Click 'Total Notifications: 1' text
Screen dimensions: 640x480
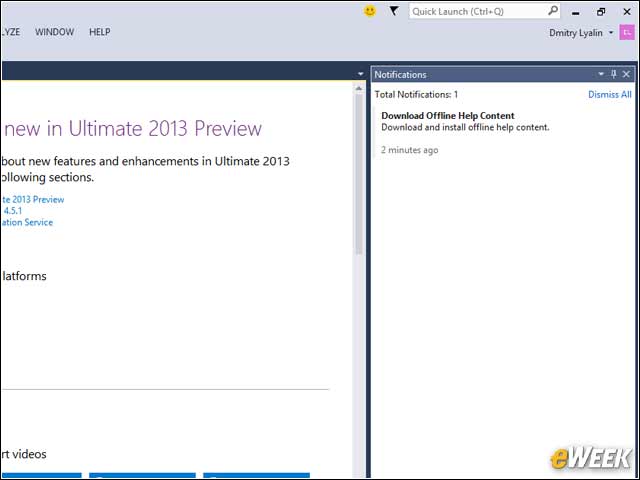point(416,94)
